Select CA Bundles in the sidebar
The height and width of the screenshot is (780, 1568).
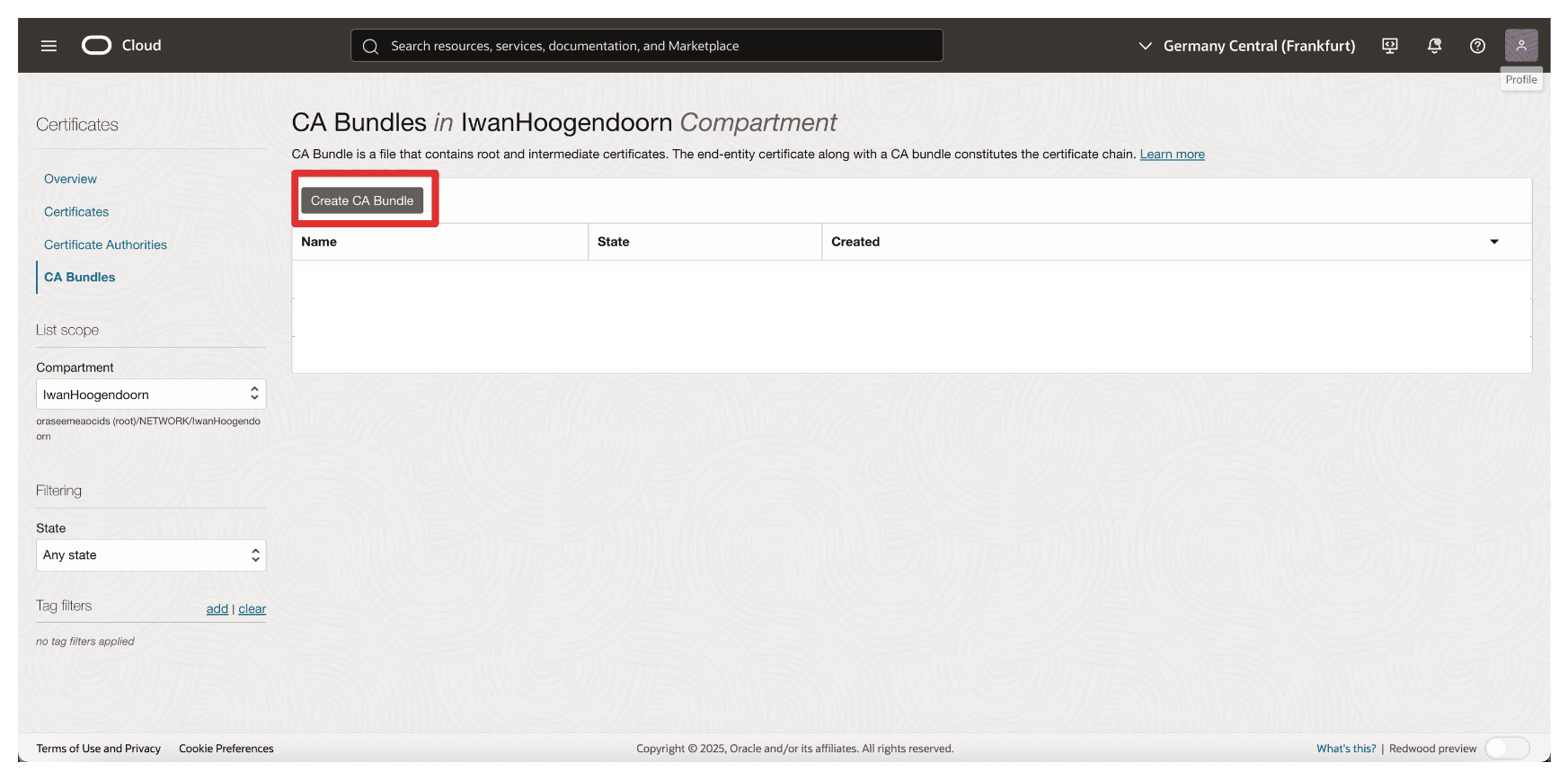pos(80,278)
